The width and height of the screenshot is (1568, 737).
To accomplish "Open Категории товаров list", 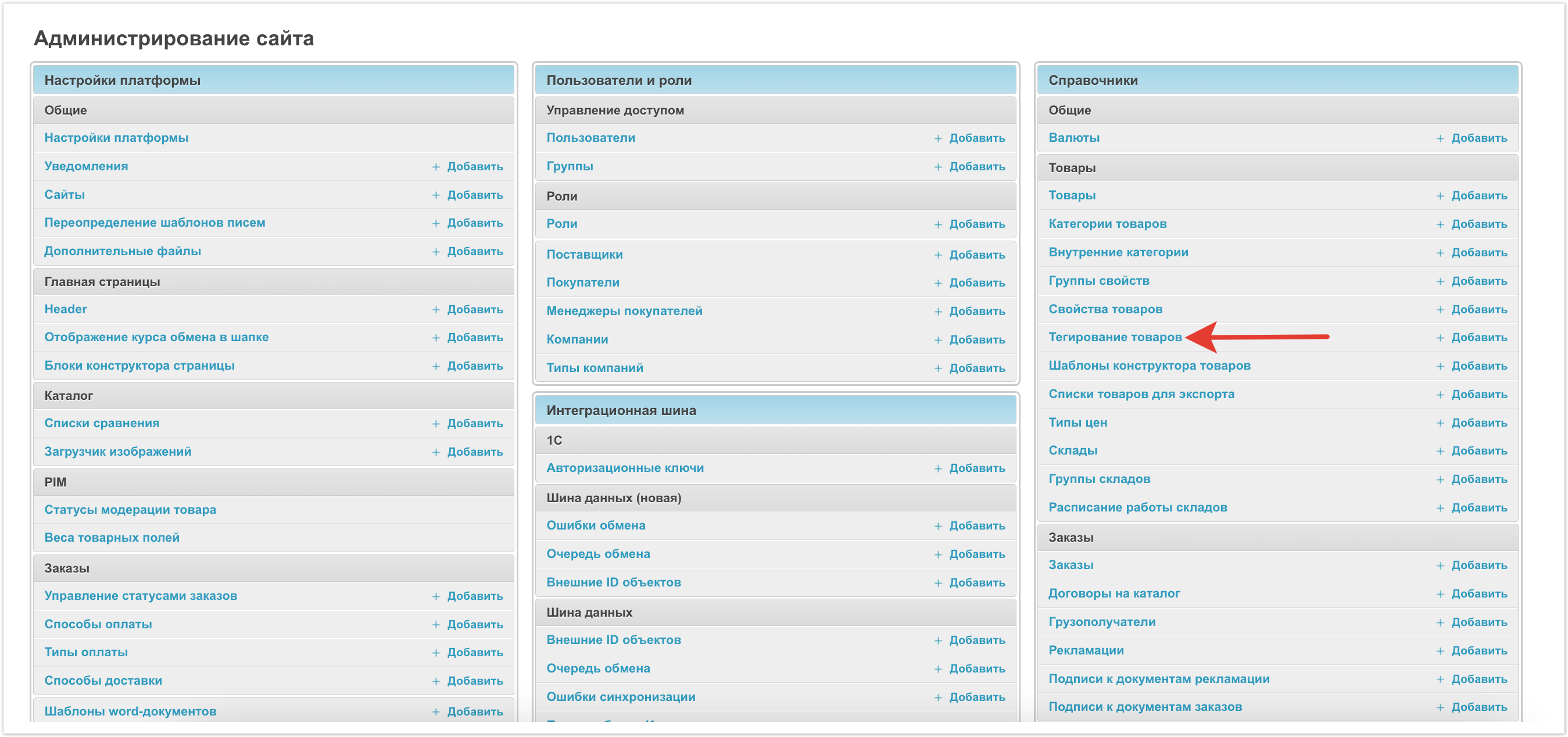I will [1107, 223].
